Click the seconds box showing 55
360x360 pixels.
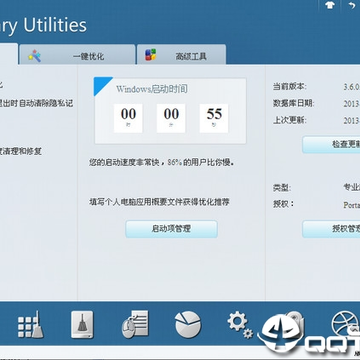[x=214, y=118]
